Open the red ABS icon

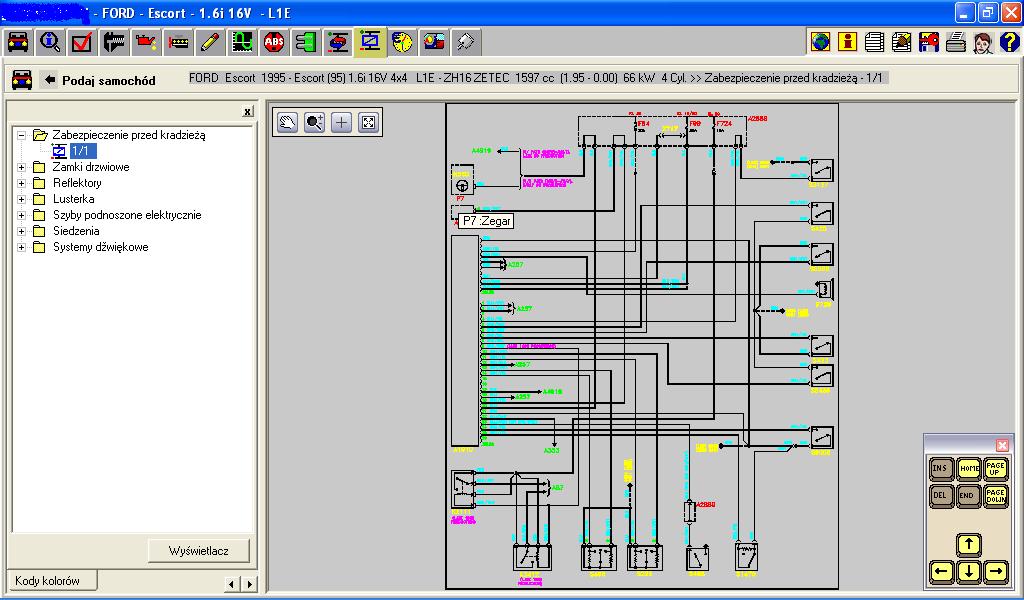tap(274, 42)
